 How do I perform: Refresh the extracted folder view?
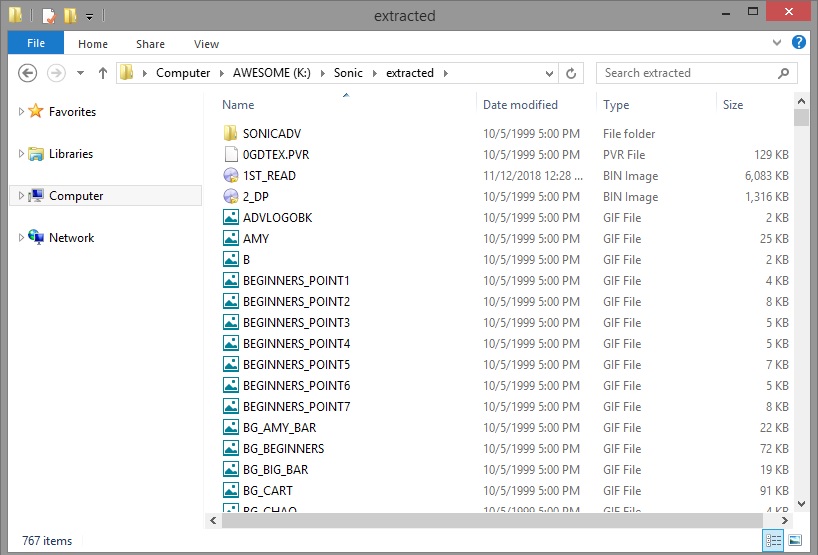[x=571, y=73]
